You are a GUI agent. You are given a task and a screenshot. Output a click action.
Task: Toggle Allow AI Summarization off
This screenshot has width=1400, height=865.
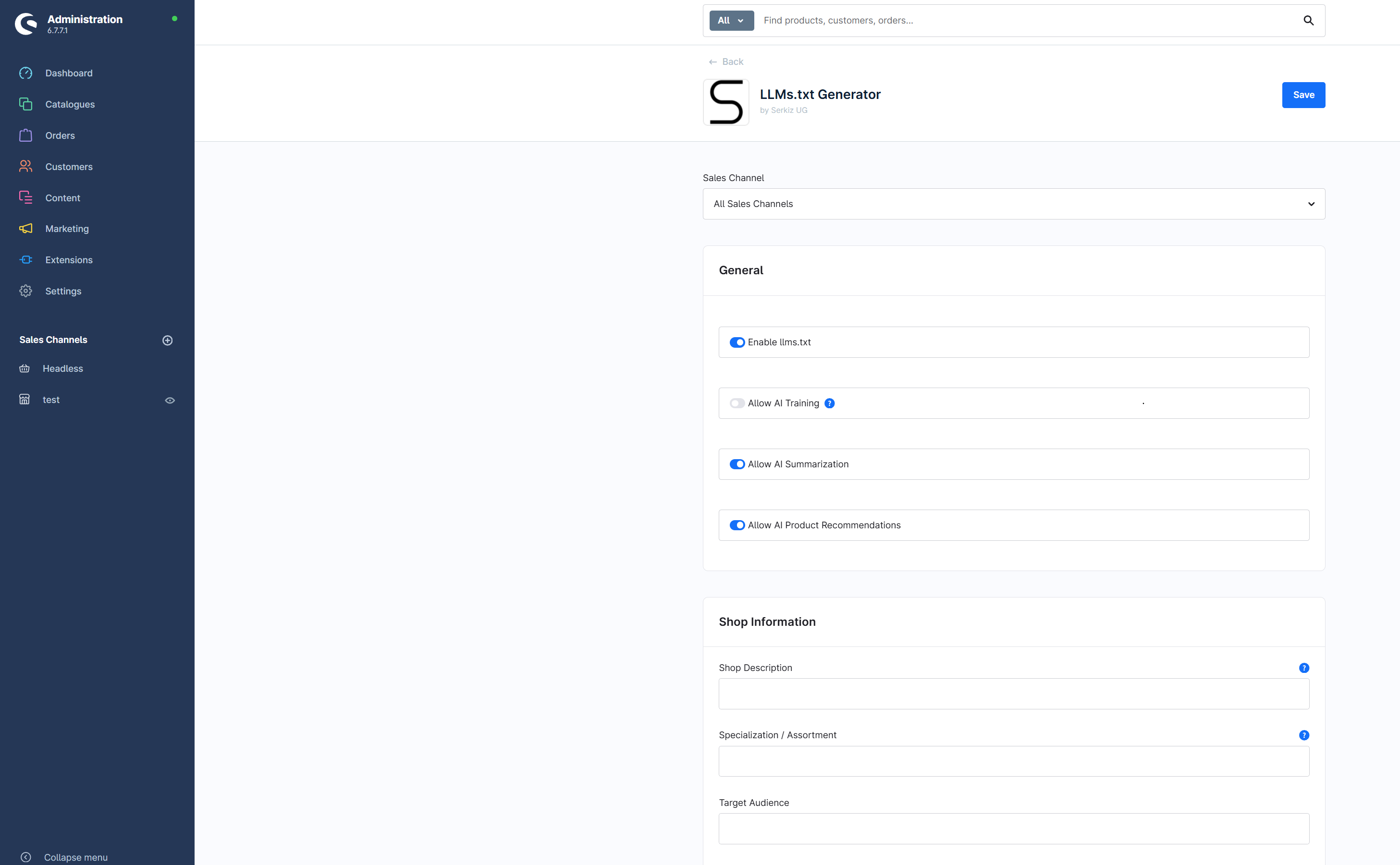(737, 464)
